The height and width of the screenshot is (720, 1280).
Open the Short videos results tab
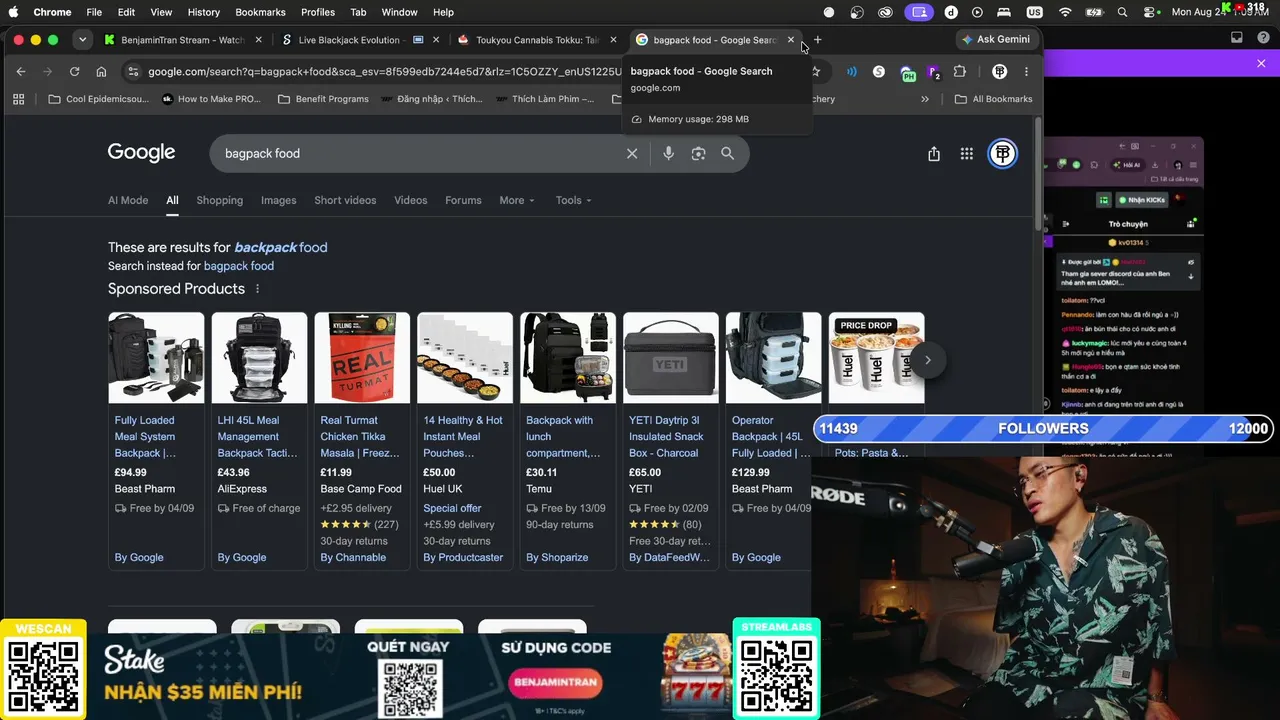(x=345, y=200)
